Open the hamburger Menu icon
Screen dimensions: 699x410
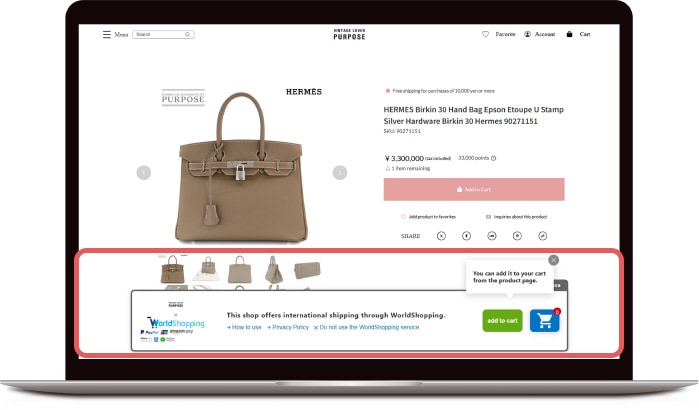pyautogui.click(x=107, y=34)
